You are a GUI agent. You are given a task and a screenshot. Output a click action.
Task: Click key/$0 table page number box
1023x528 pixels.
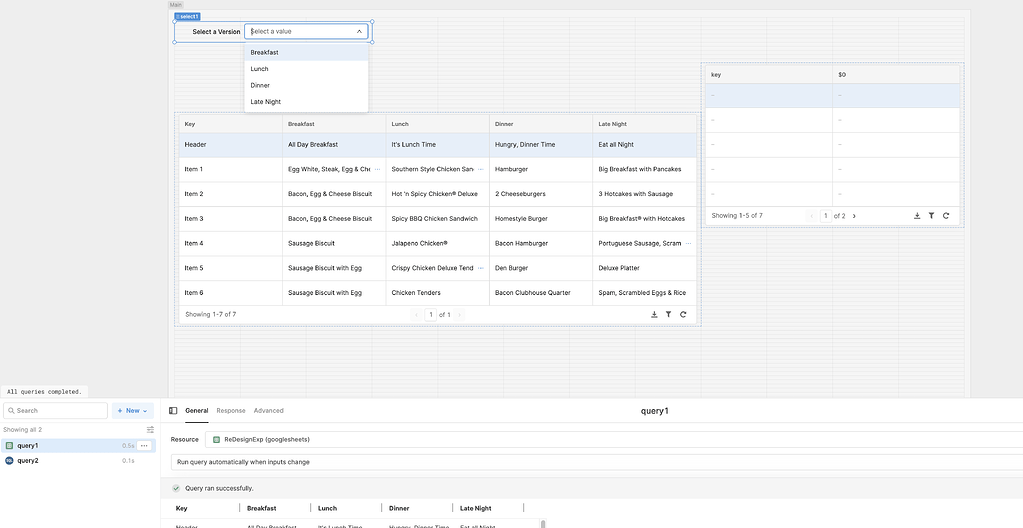click(826, 215)
